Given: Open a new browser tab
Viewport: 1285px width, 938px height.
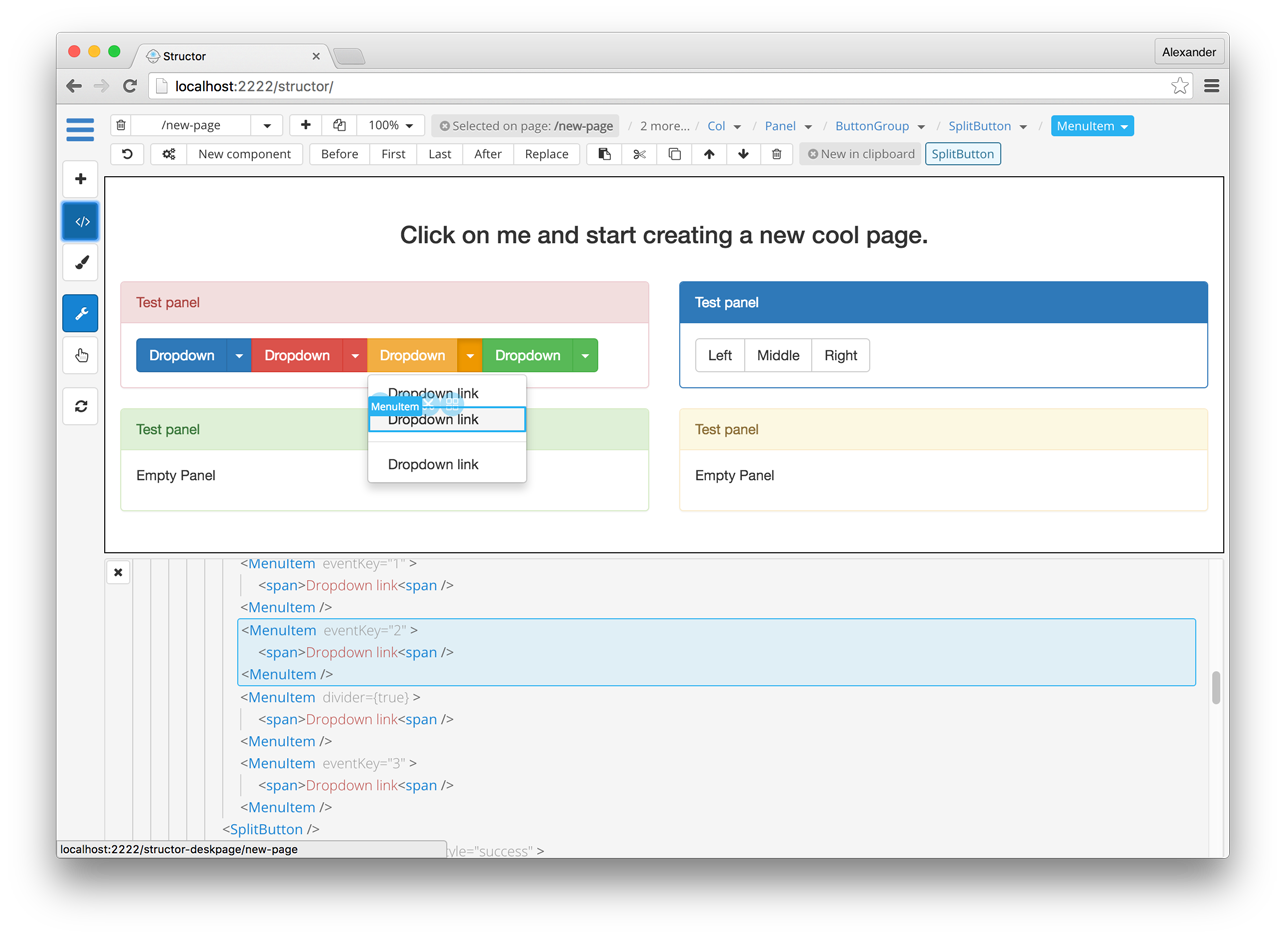Looking at the screenshot, I should (349, 56).
